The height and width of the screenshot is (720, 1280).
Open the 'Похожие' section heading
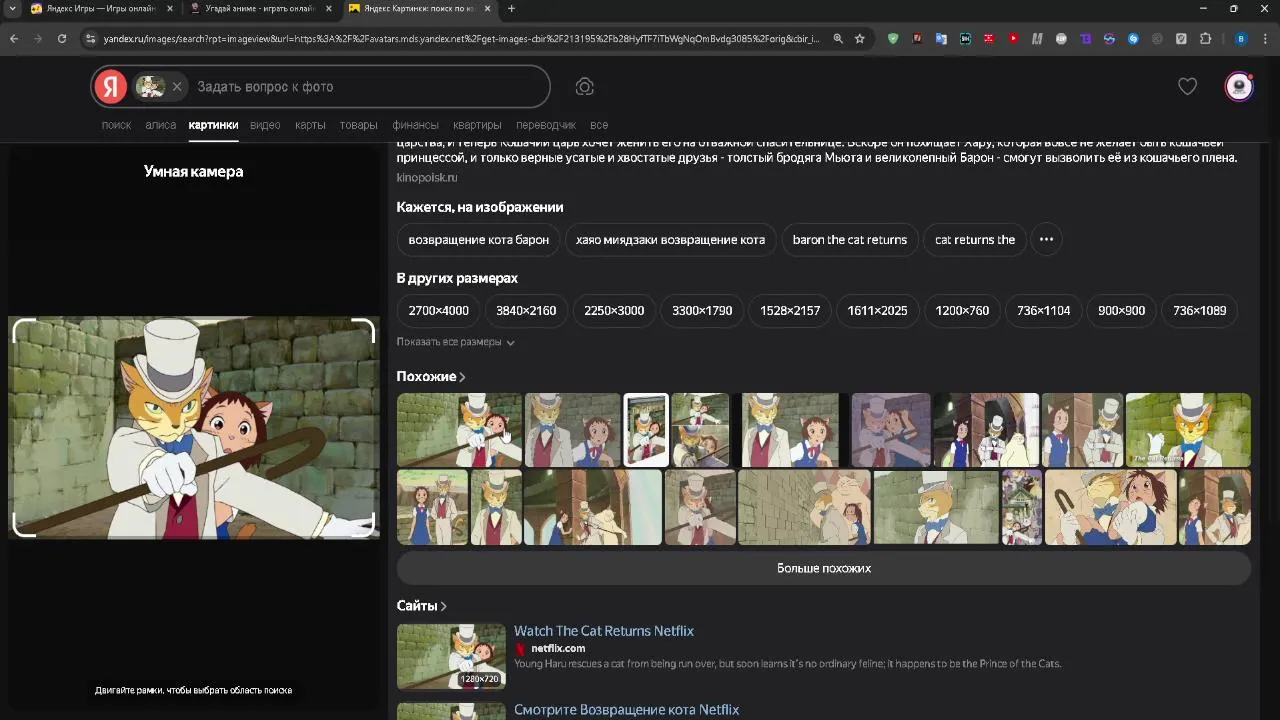pos(431,377)
